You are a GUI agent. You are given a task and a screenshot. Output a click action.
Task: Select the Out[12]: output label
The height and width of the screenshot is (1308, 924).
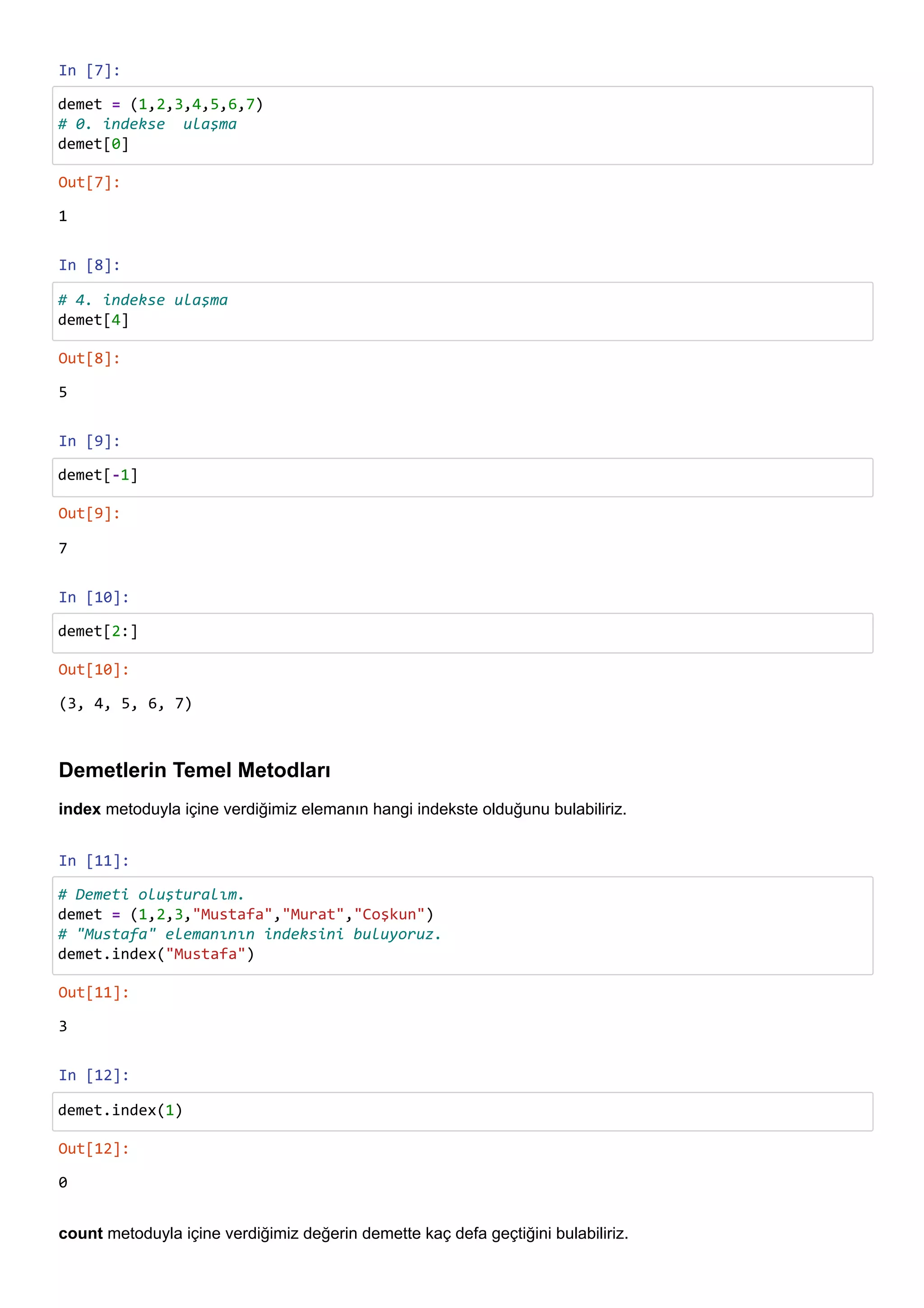pos(94,1149)
